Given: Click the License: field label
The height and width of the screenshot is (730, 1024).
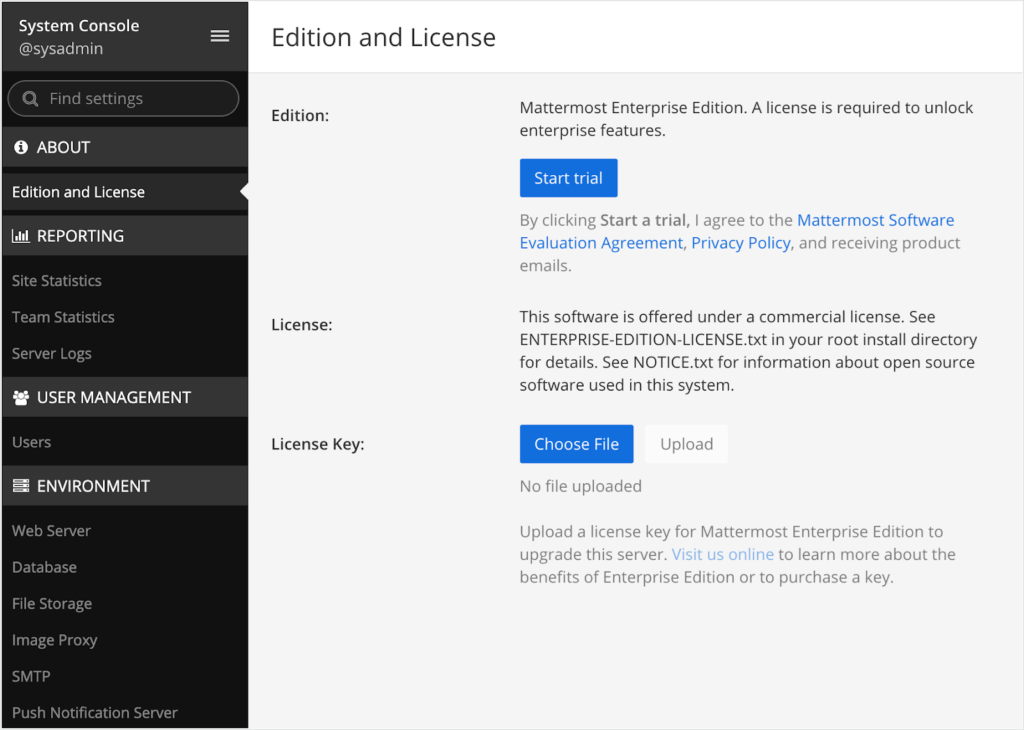Looking at the screenshot, I should click(x=302, y=325).
